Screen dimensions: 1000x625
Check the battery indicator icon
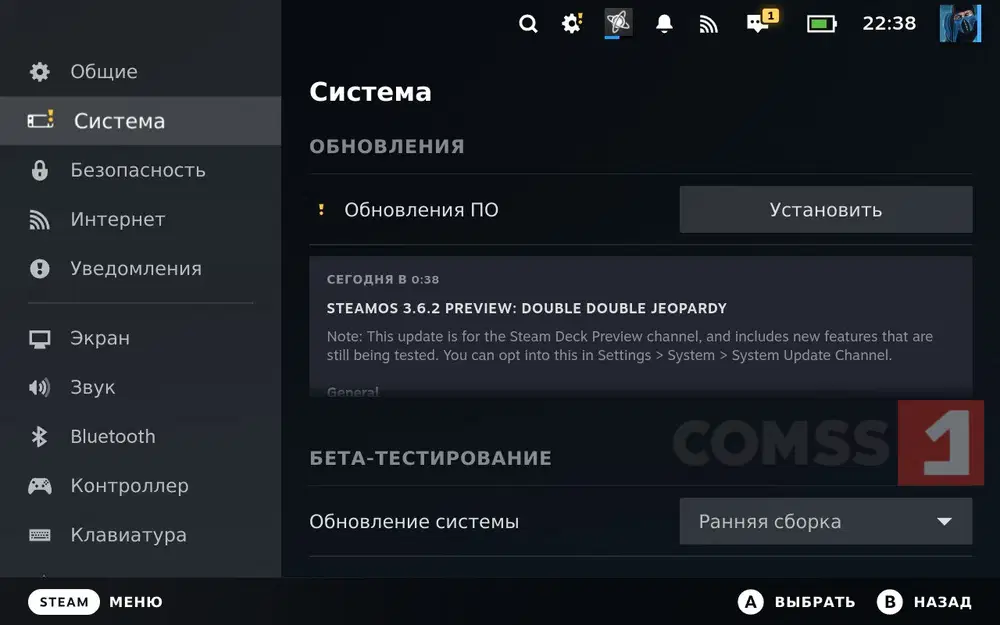[x=821, y=24]
